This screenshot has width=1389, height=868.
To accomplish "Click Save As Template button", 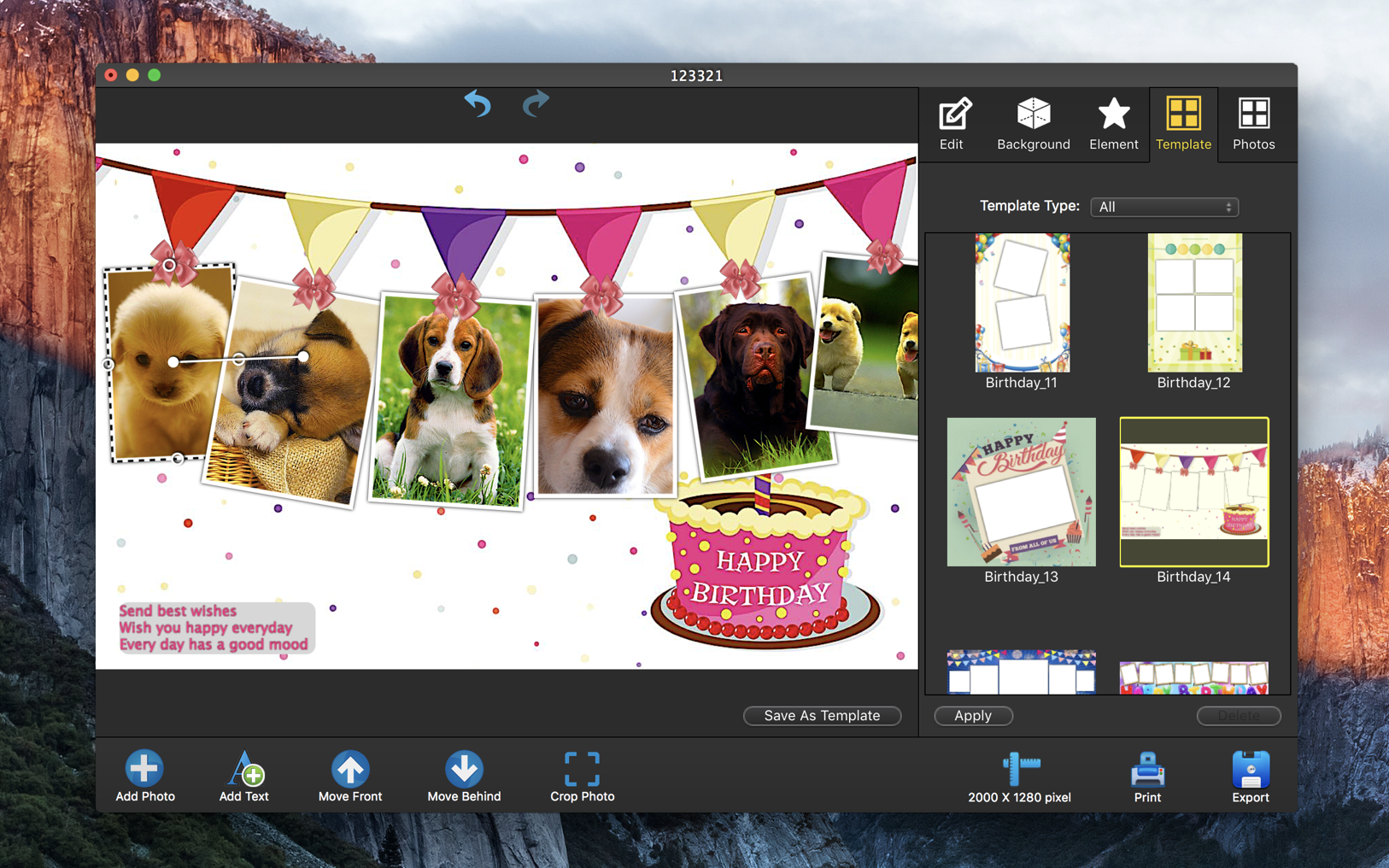I will tap(822, 716).
